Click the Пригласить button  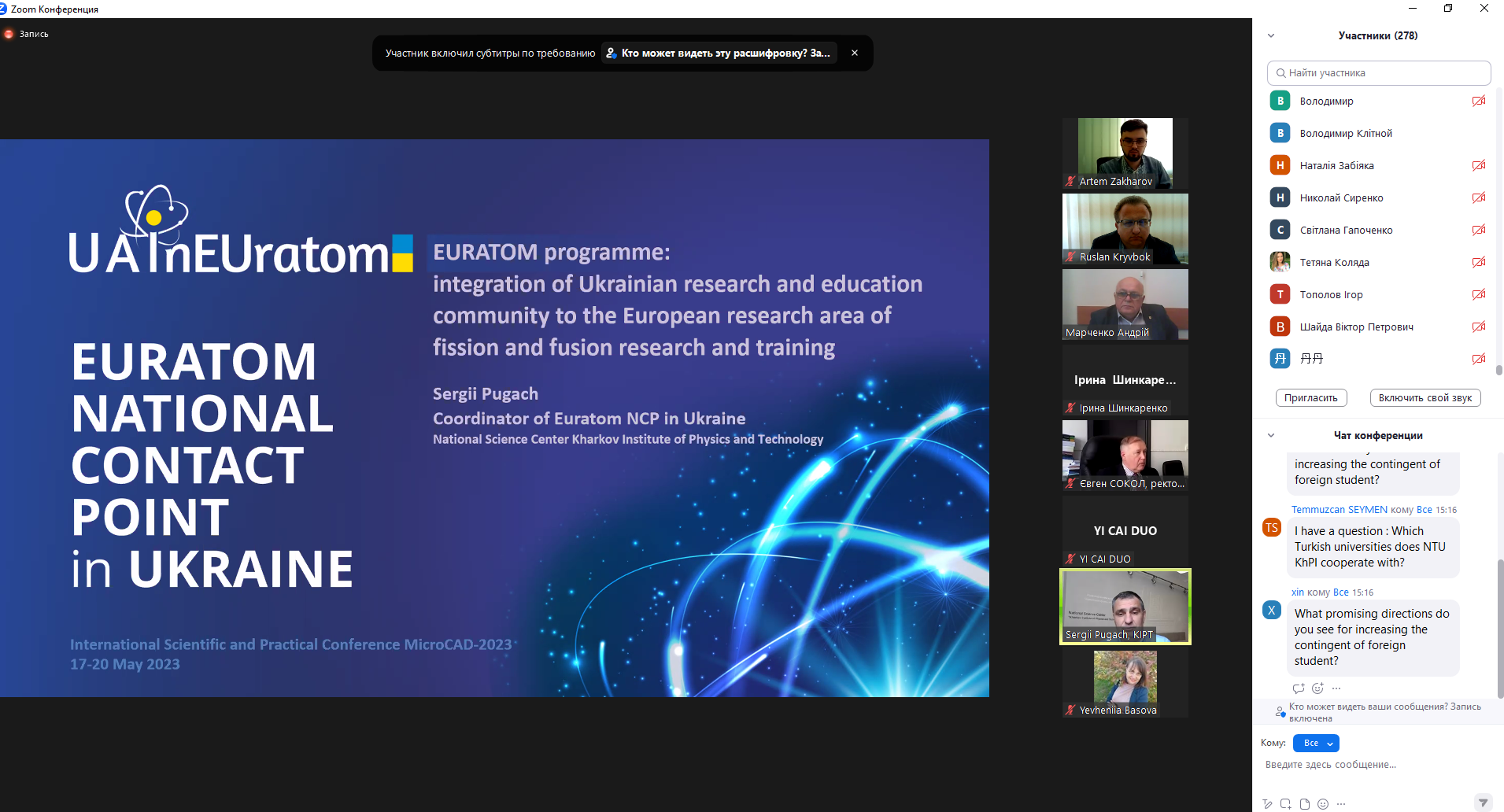[1311, 397]
